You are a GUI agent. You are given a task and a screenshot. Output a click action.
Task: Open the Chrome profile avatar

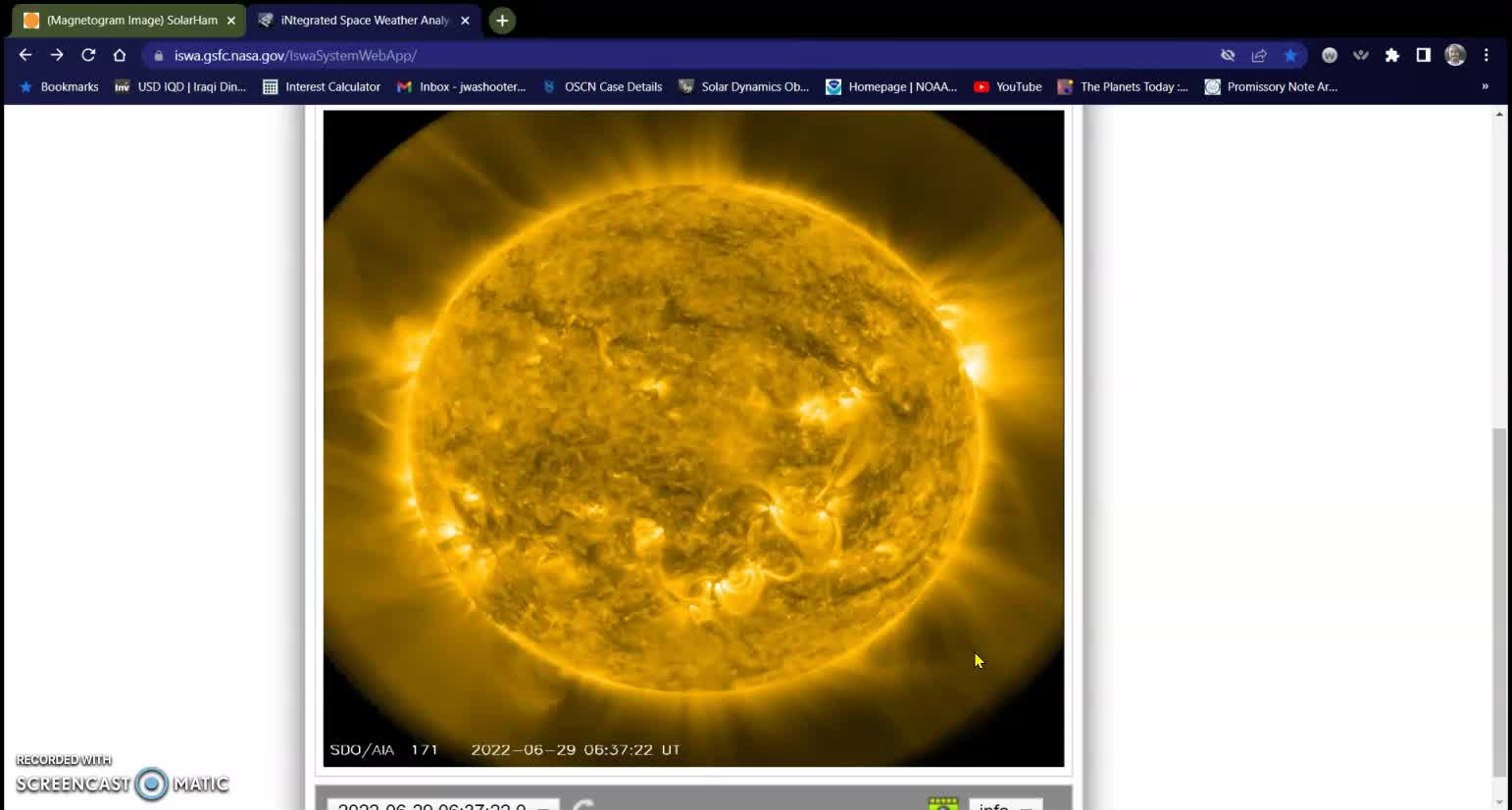click(x=1455, y=55)
